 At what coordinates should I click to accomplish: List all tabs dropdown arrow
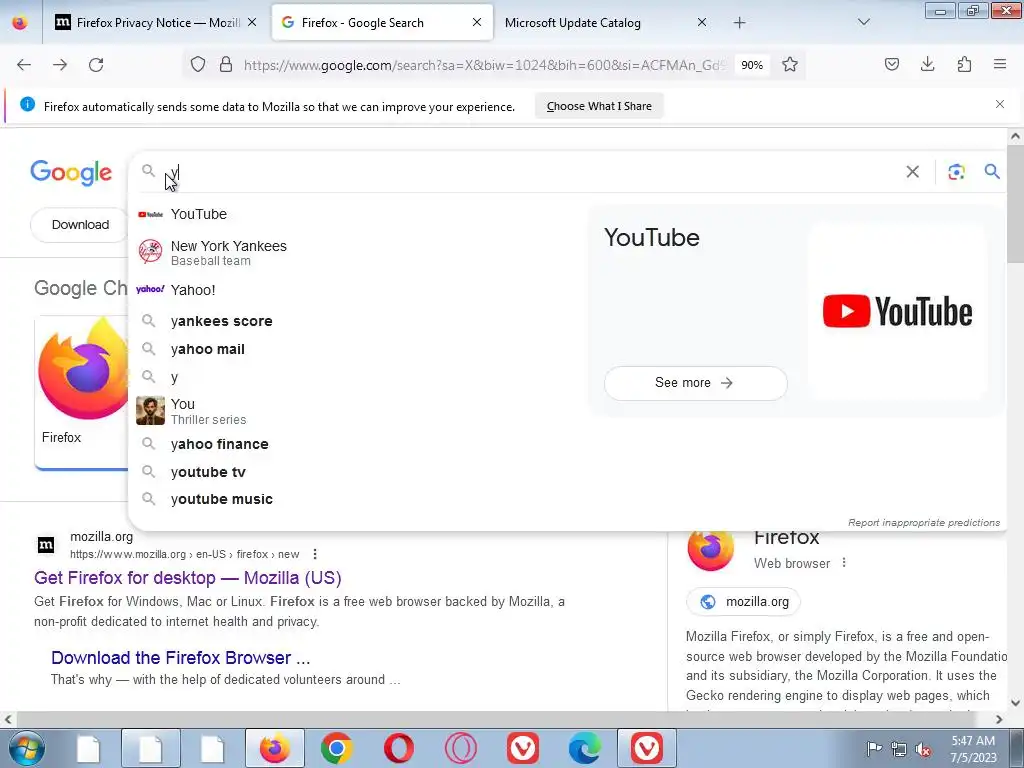click(863, 23)
